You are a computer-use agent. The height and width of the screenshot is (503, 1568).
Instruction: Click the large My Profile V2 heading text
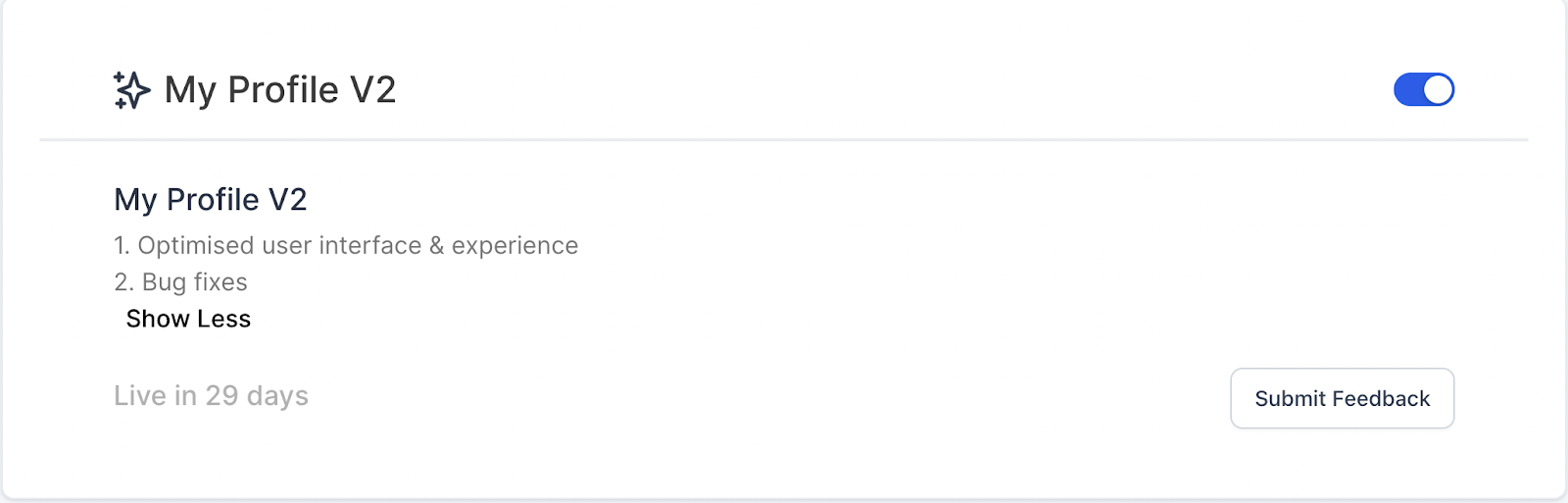click(280, 90)
